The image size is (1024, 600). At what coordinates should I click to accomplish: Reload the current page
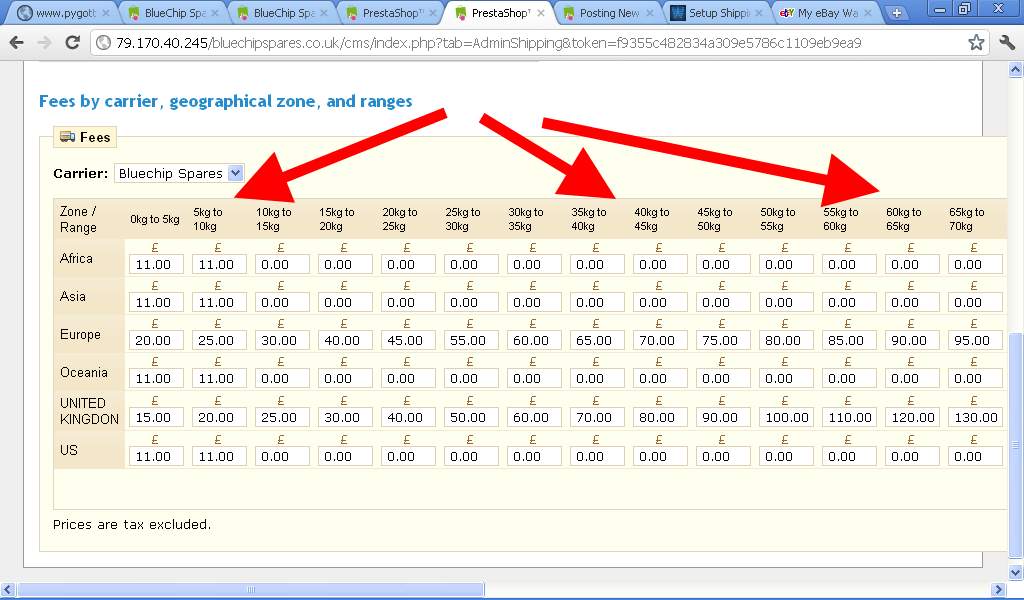click(x=72, y=43)
